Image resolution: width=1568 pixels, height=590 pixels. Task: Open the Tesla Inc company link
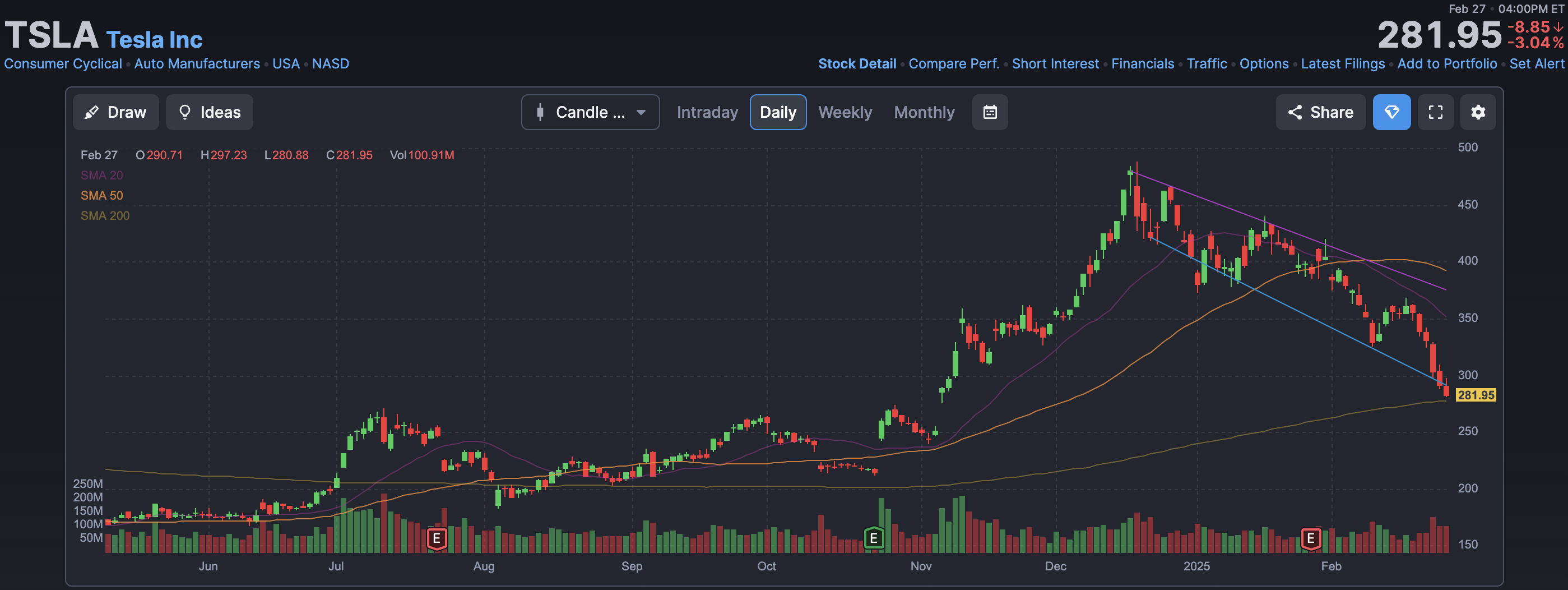click(154, 40)
